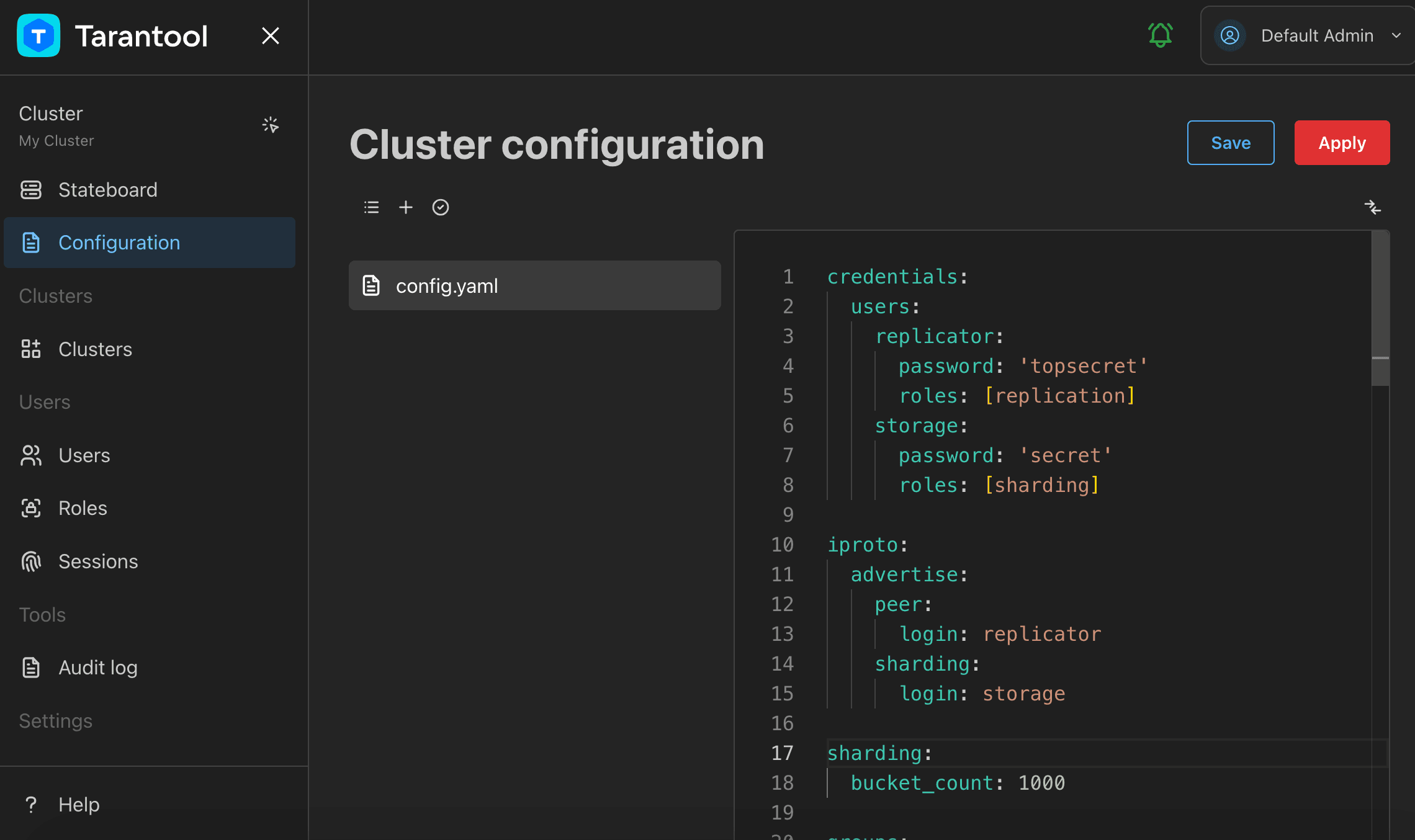Click the '[sharding]' roles value
Image resolution: width=1415 pixels, height=840 pixels.
pyautogui.click(x=1042, y=485)
